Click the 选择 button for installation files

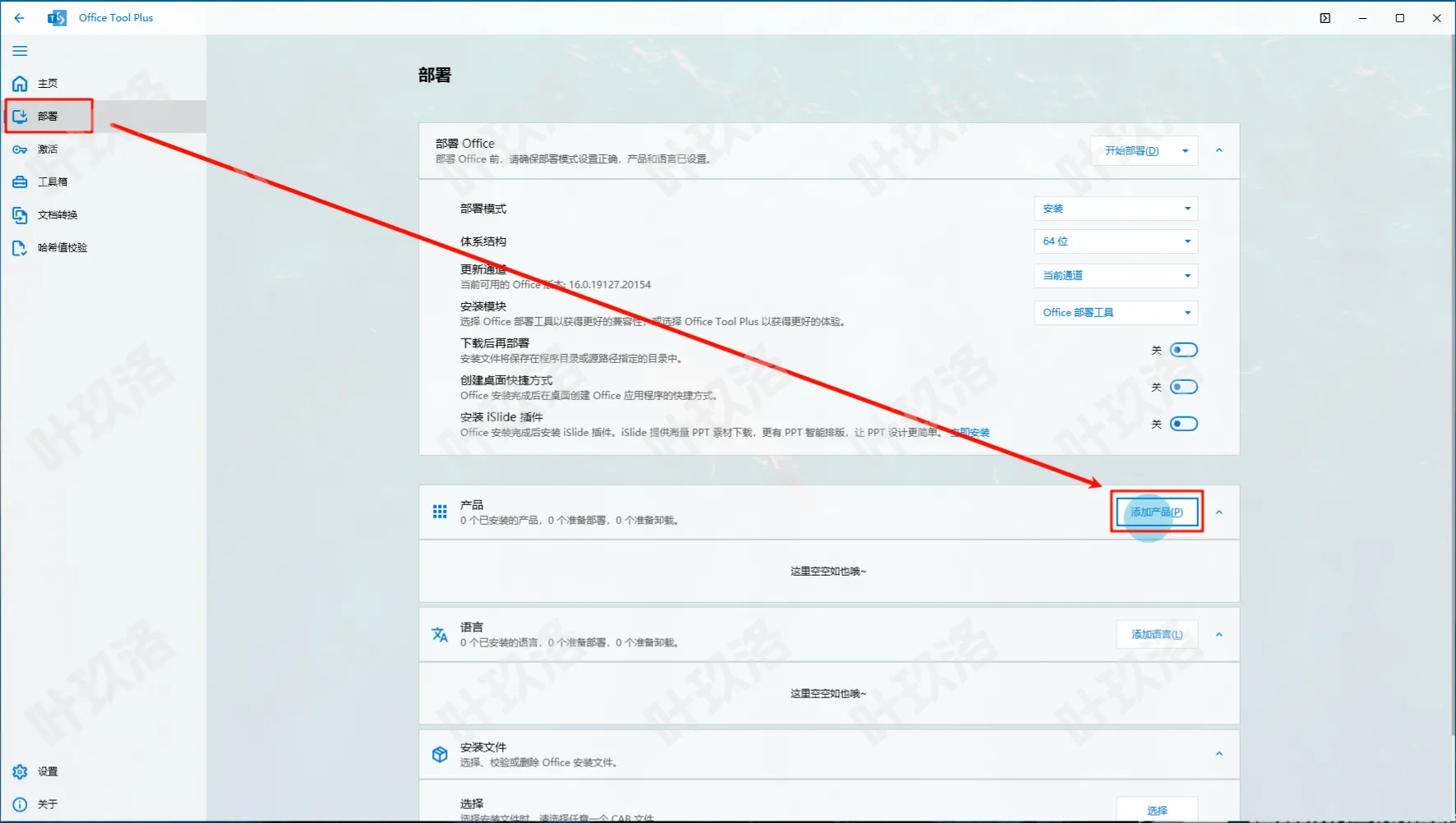click(x=1157, y=810)
